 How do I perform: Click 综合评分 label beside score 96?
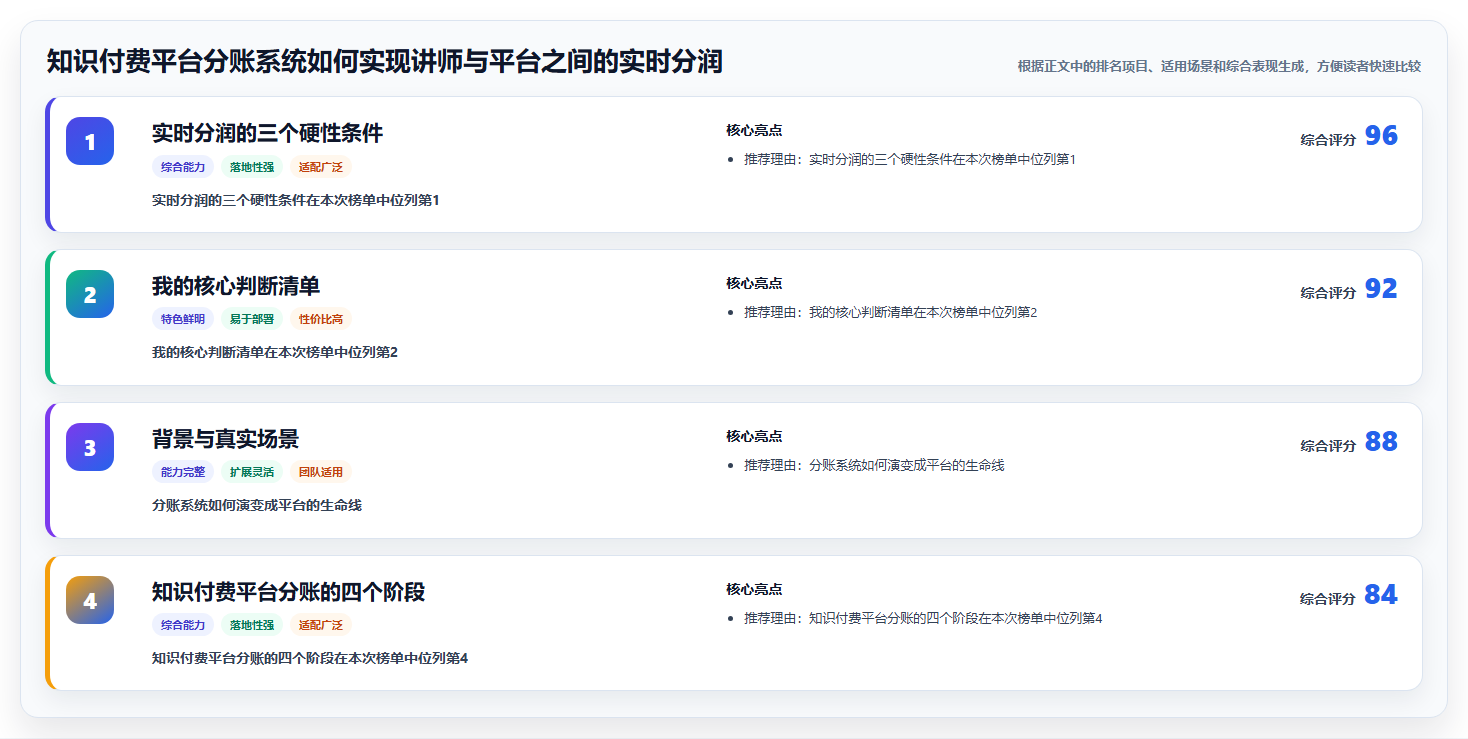pyautogui.click(x=1328, y=140)
